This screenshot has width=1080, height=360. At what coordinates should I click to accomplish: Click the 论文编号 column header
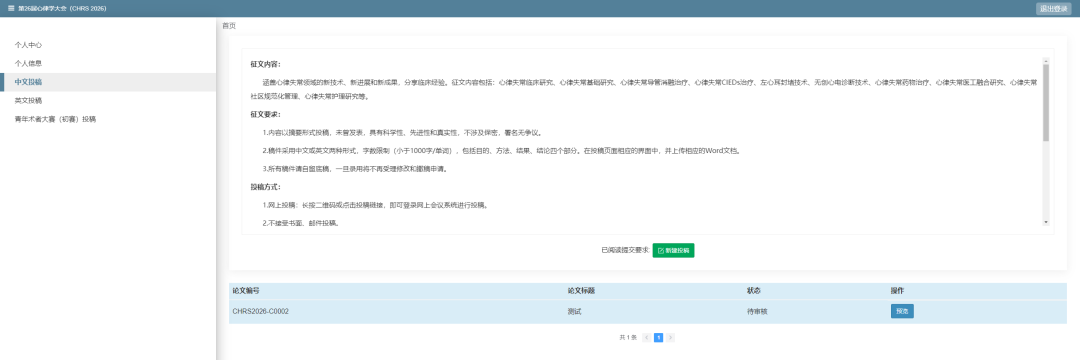246,290
